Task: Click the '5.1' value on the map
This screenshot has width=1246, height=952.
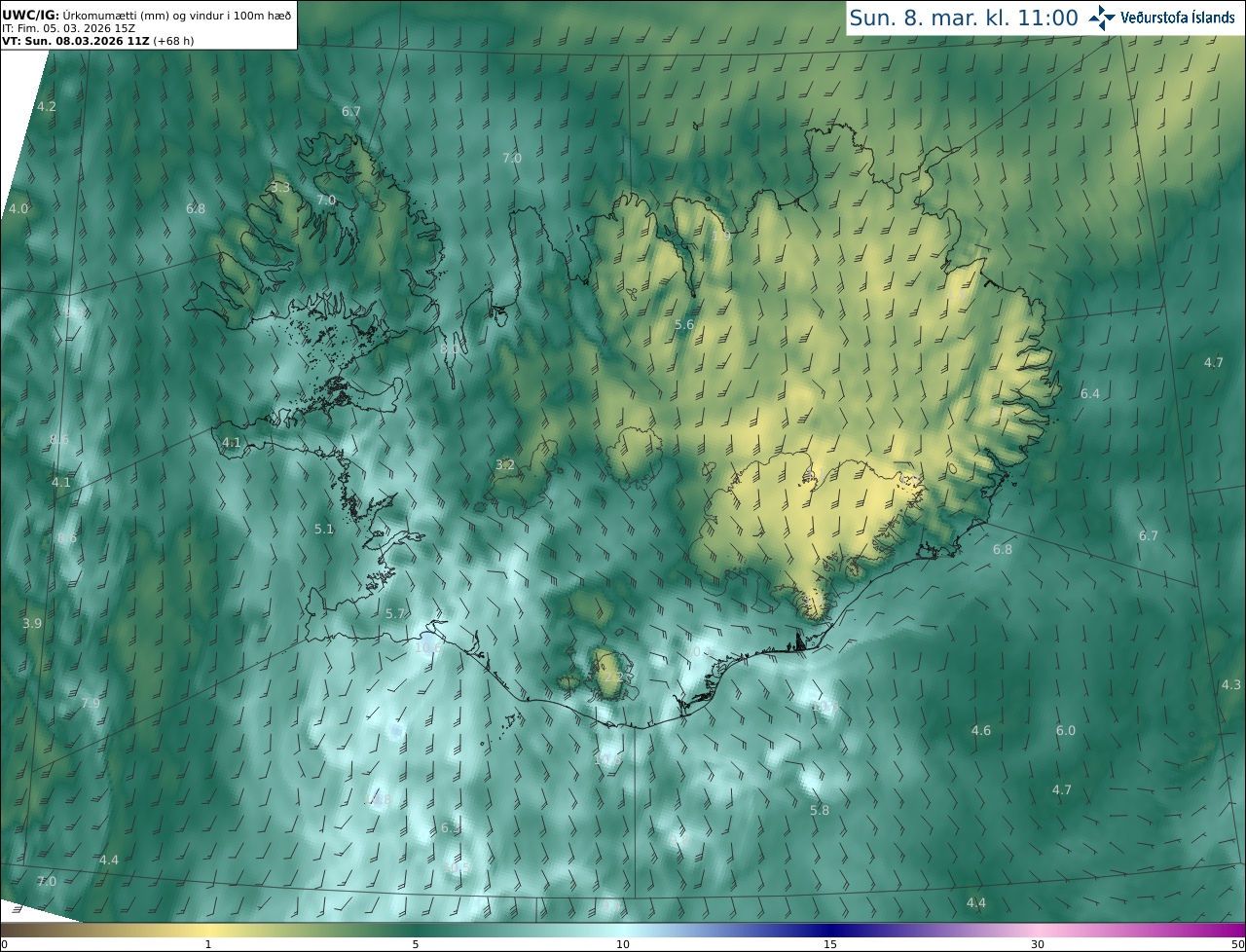Action: tap(324, 529)
